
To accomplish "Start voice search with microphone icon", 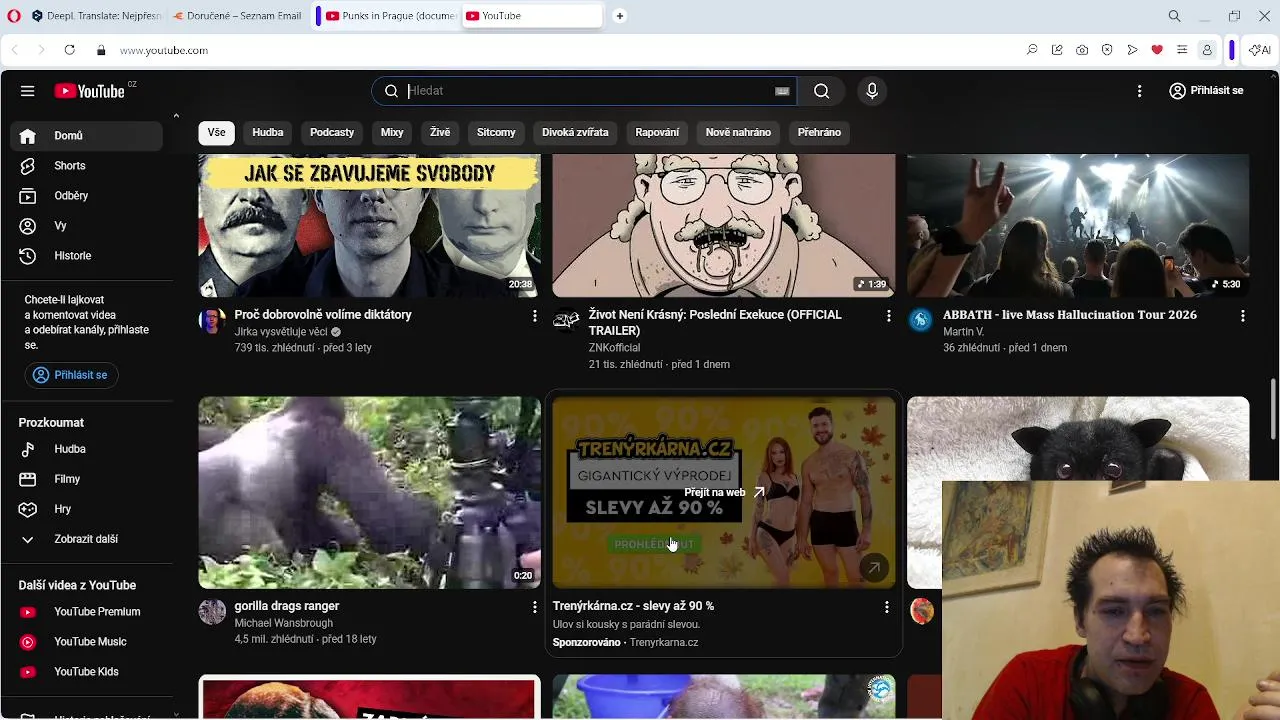I will coord(872,91).
